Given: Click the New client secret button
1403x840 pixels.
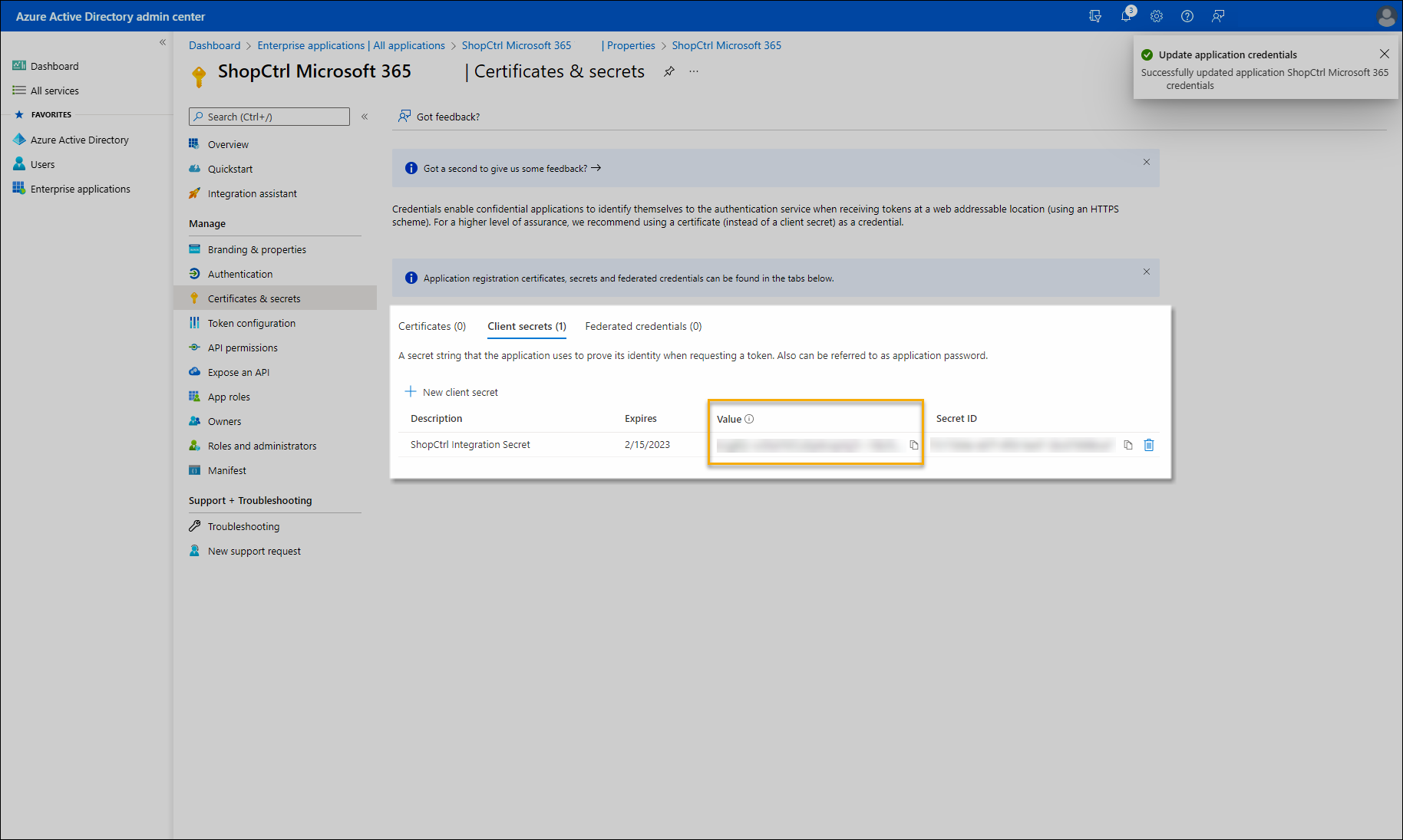Looking at the screenshot, I should coord(451,392).
